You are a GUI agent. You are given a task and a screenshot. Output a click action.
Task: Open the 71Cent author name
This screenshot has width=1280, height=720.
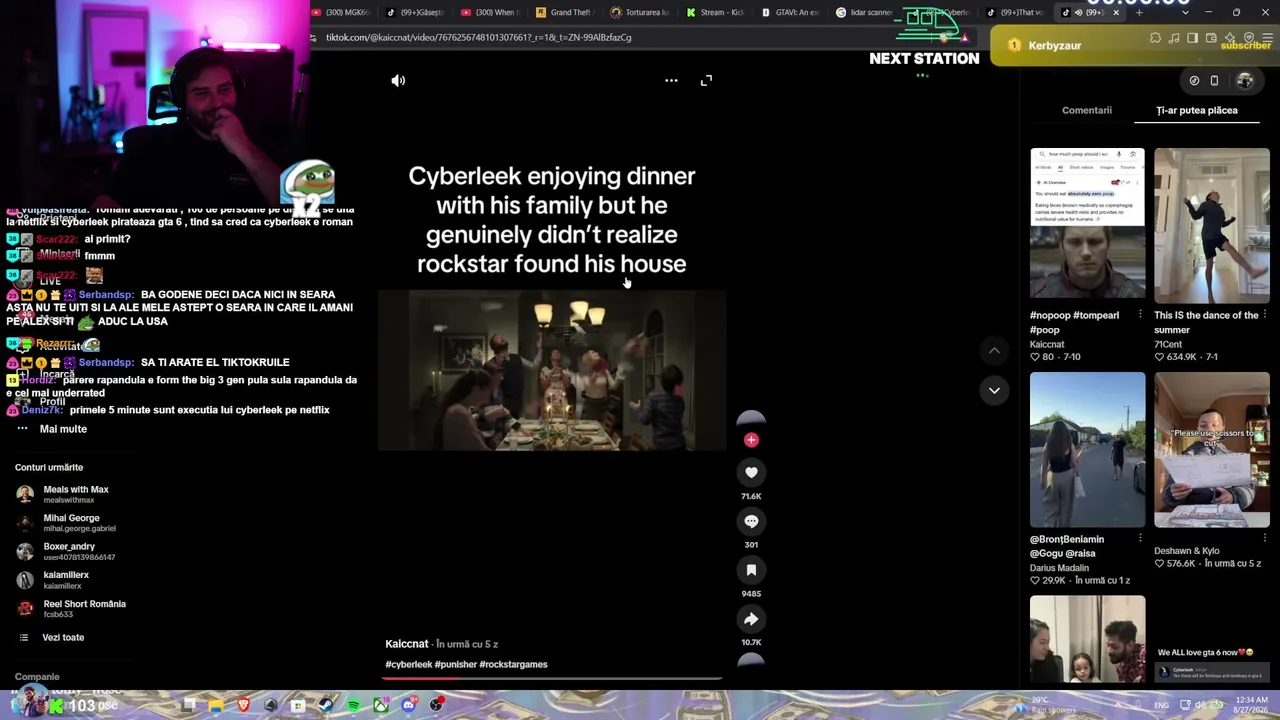coord(1168,344)
